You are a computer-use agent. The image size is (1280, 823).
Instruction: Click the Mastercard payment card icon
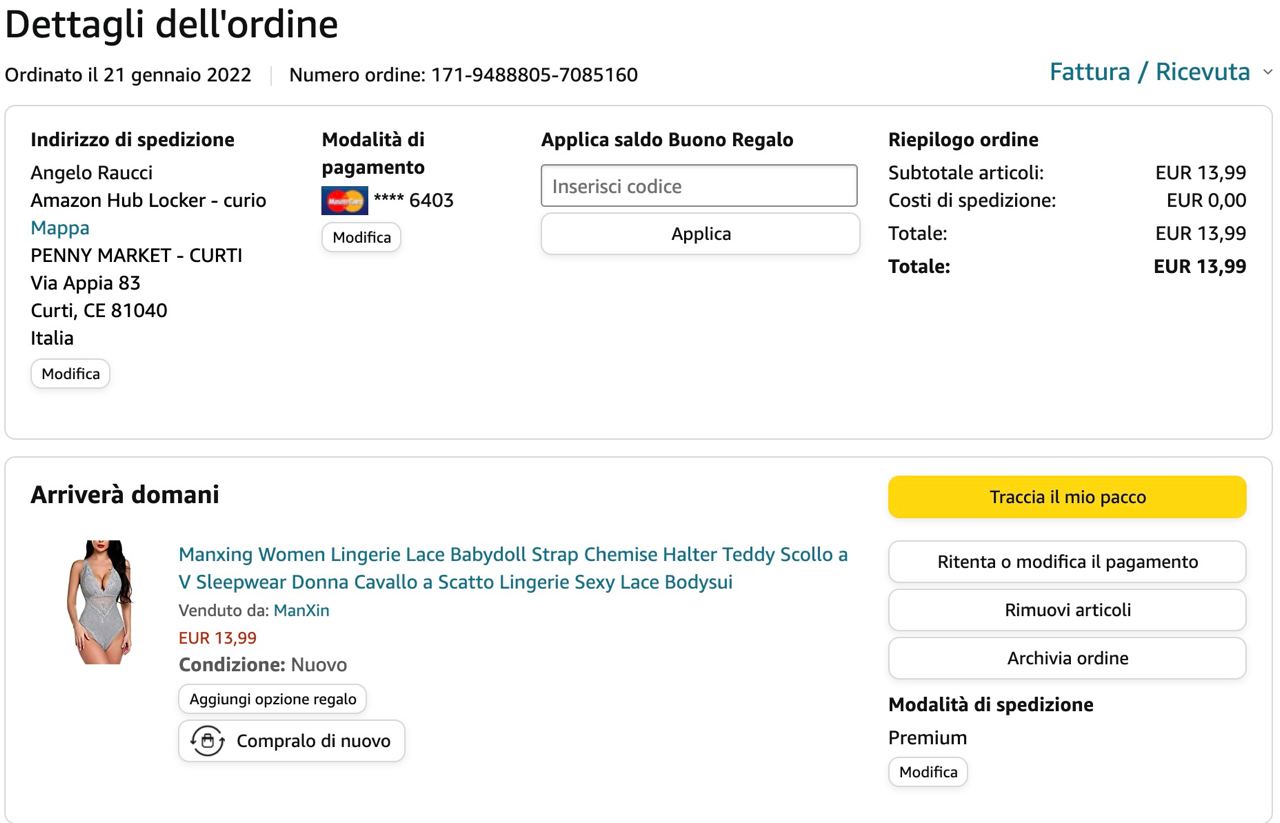point(344,200)
